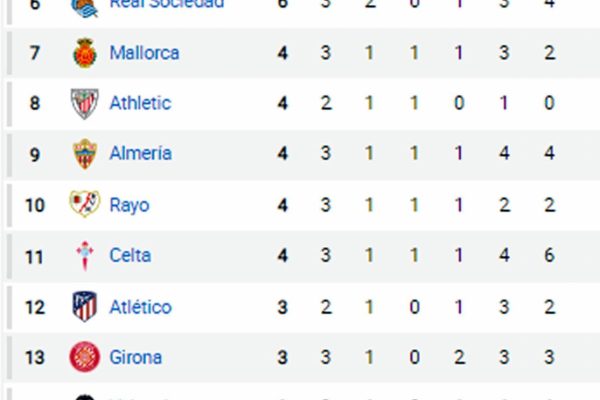Open the Athletic team link
Viewport: 600px width, 400px height.
pos(140,103)
